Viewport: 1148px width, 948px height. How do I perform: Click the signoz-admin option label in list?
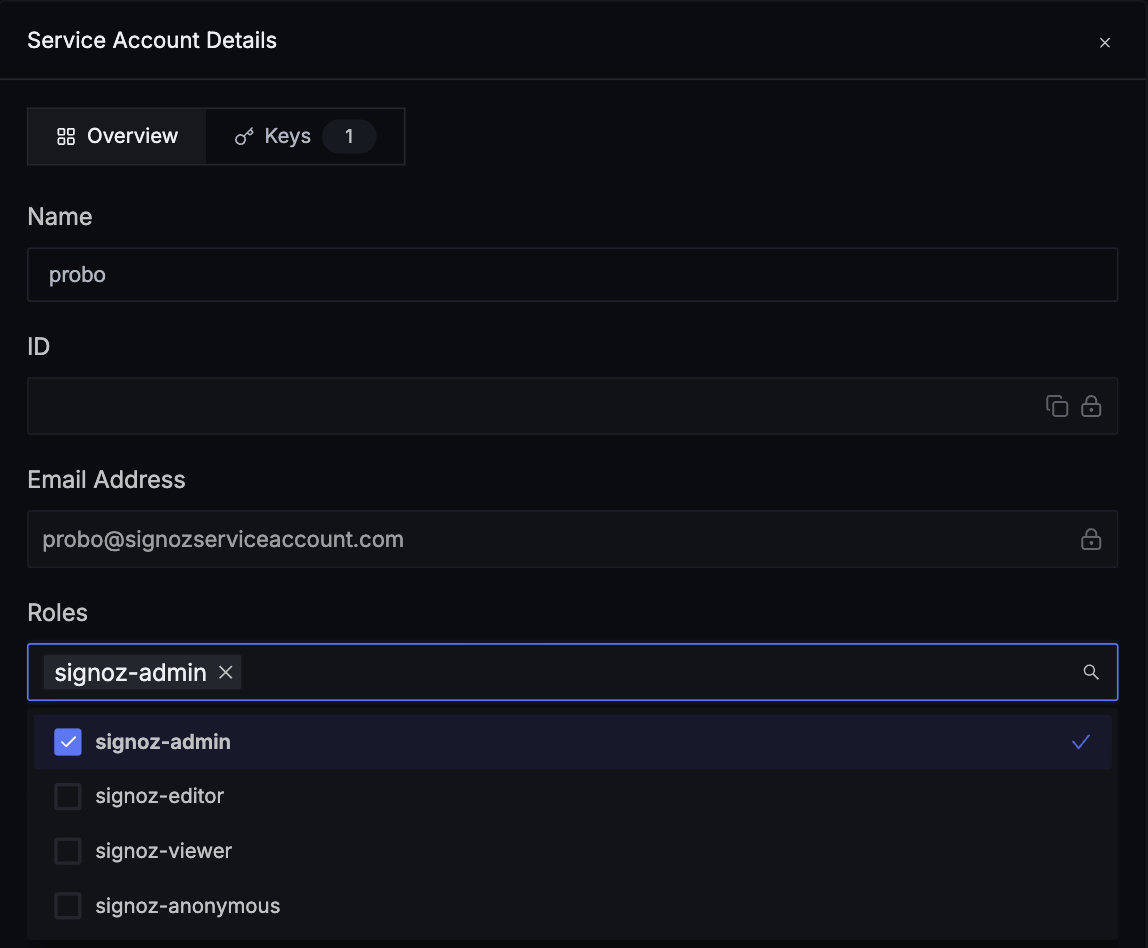pyautogui.click(x=163, y=742)
